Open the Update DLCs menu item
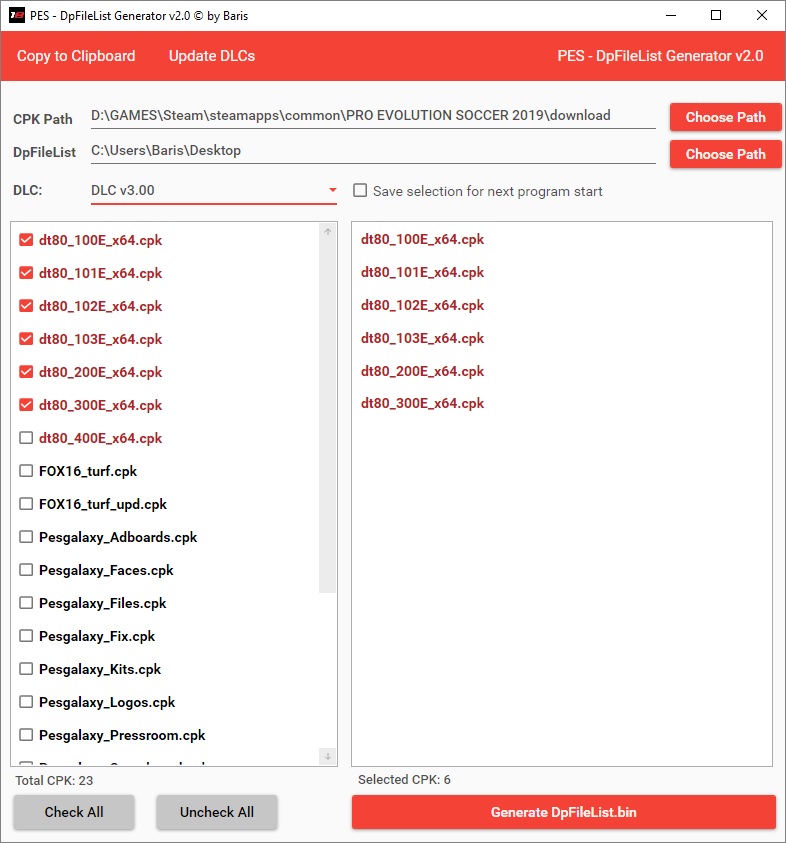This screenshot has width=786, height=843. [212, 56]
